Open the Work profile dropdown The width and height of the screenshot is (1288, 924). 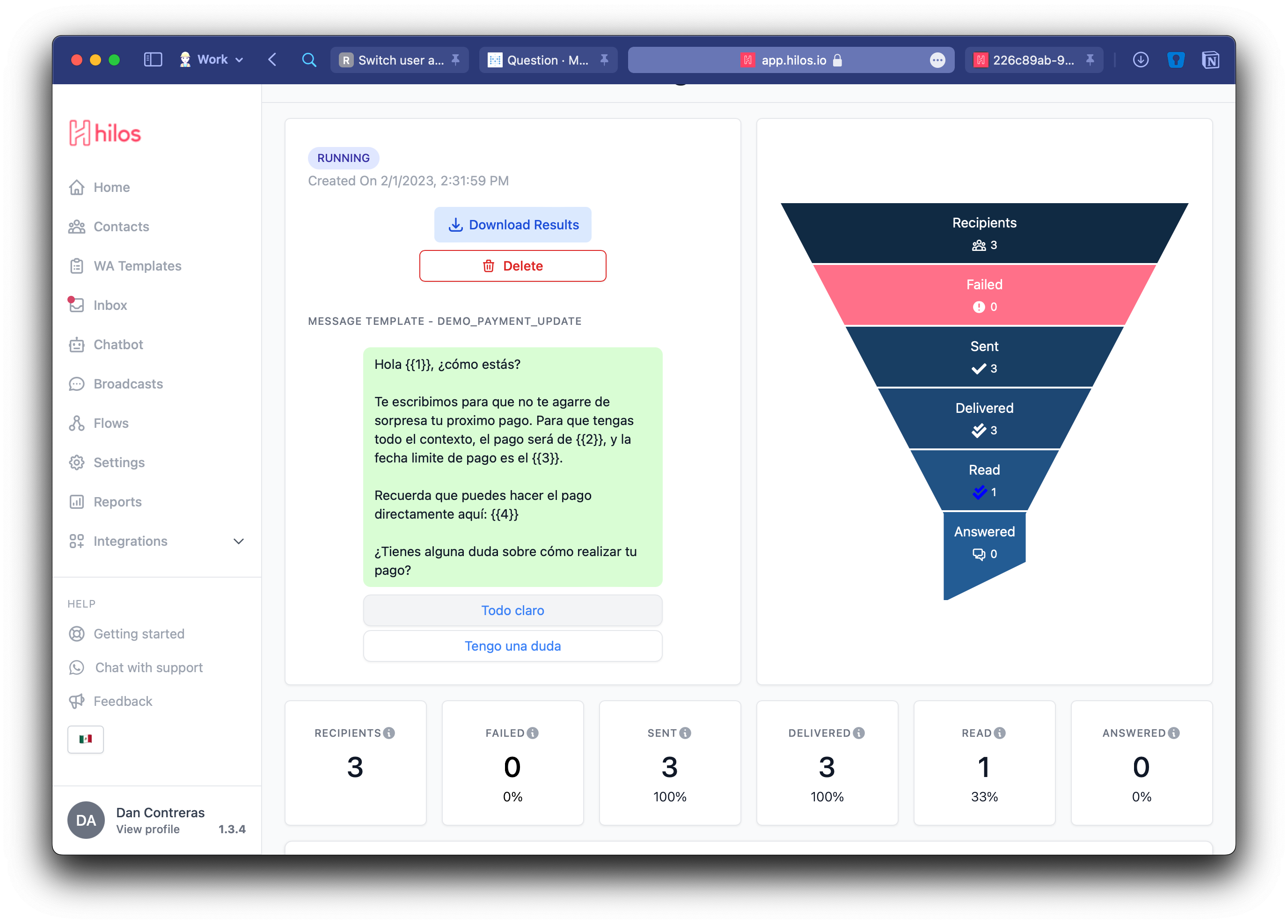pos(211,59)
